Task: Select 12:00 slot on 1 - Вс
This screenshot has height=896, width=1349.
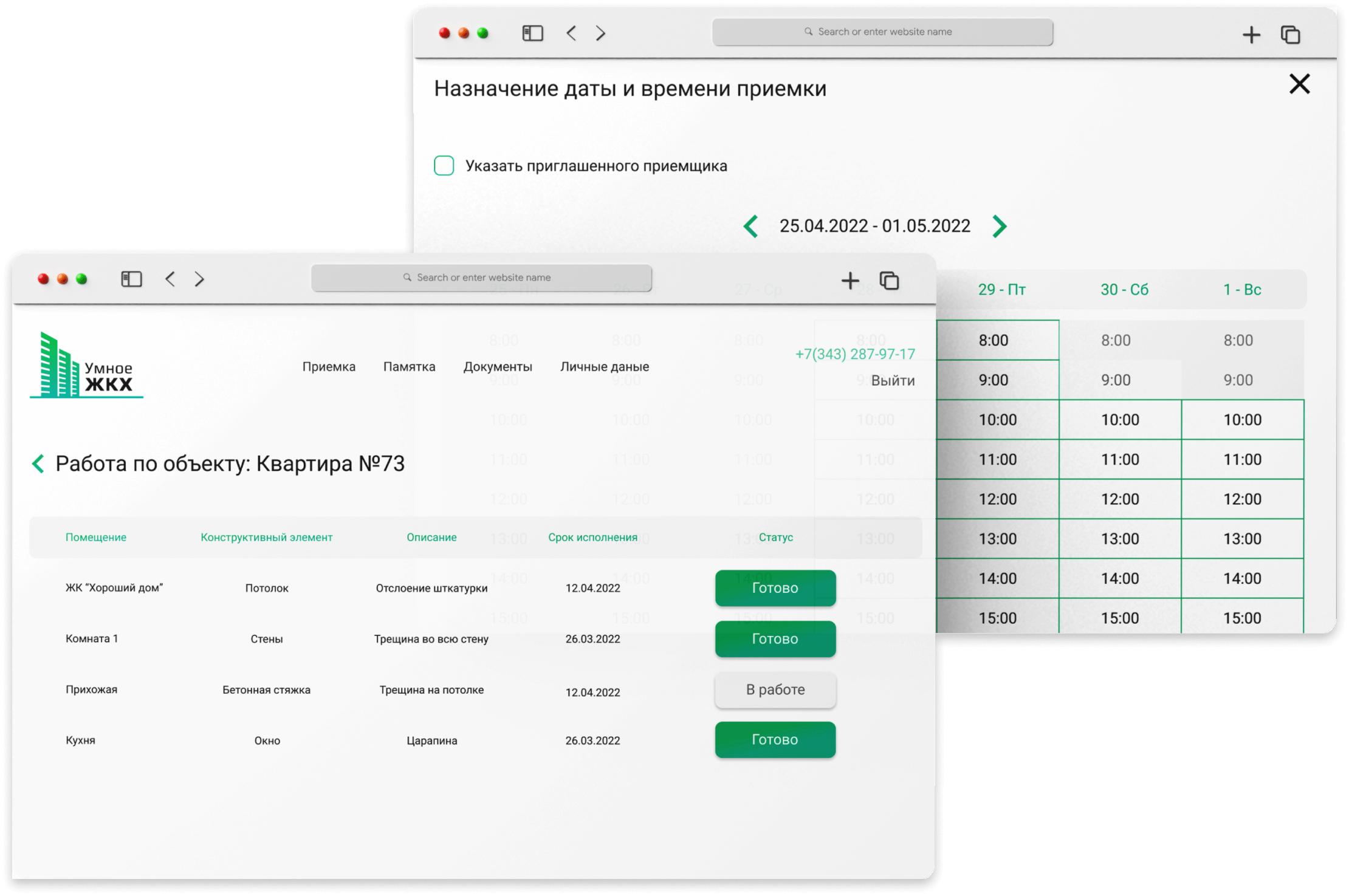Action: (1242, 499)
